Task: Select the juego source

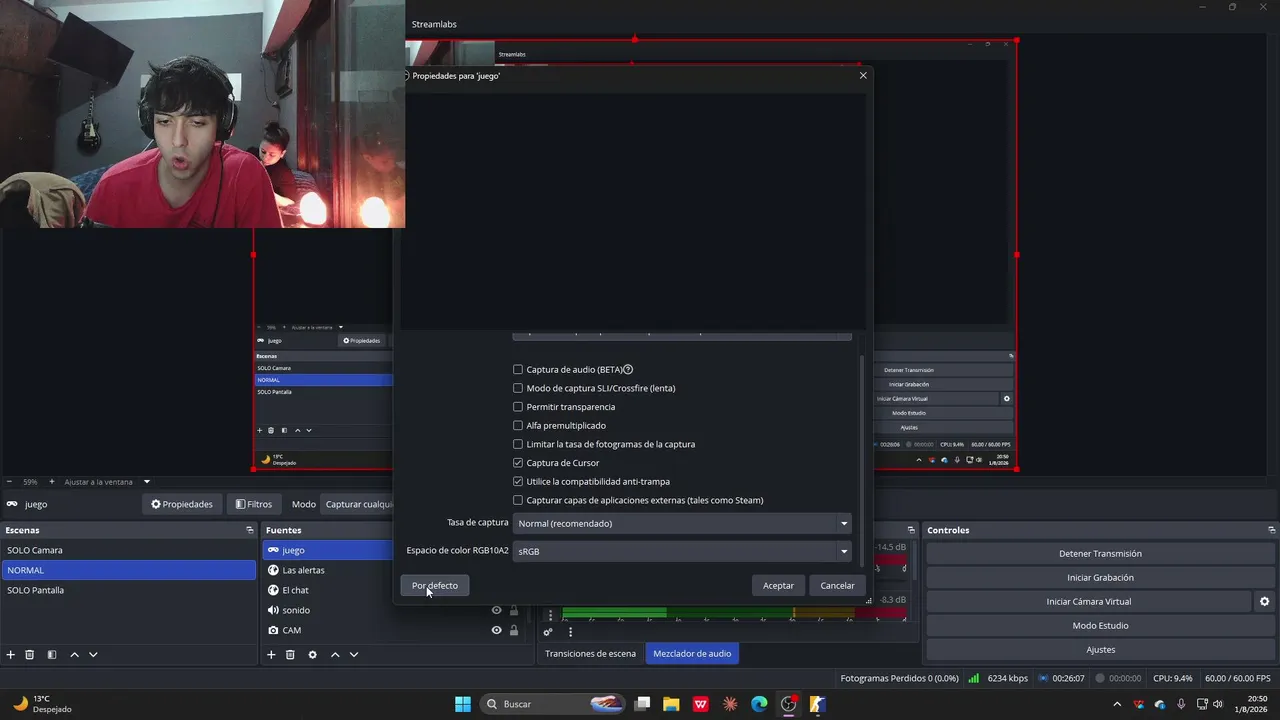Action: click(x=329, y=550)
